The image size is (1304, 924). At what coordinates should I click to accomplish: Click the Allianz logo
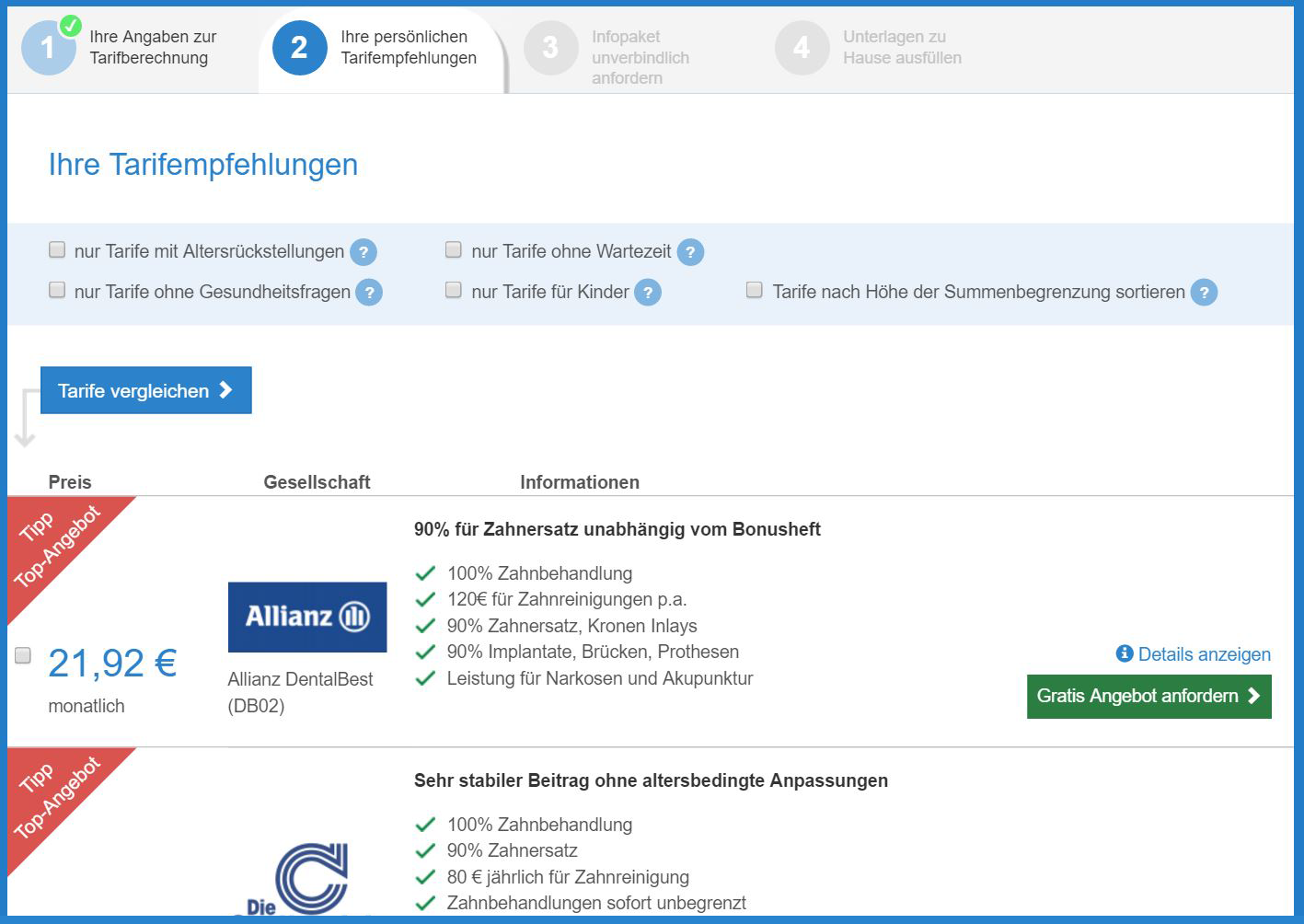[307, 617]
